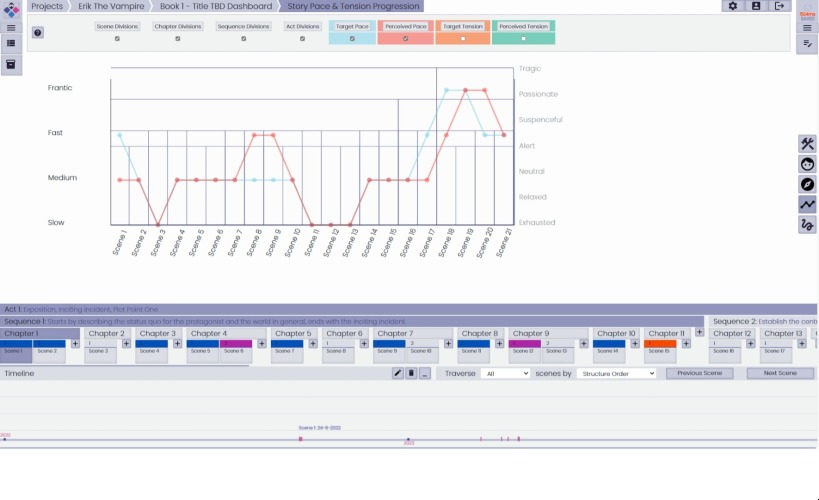Toggle the Act Divisions checkbox
Image resolution: width=819 pixels, height=500 pixels.
[302, 39]
